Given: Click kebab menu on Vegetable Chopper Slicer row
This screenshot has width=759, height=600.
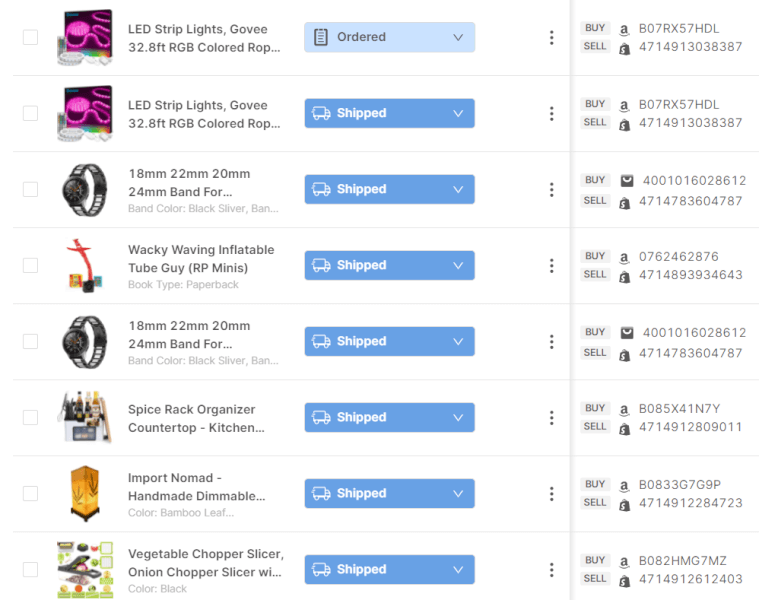Looking at the screenshot, I should tap(551, 569).
